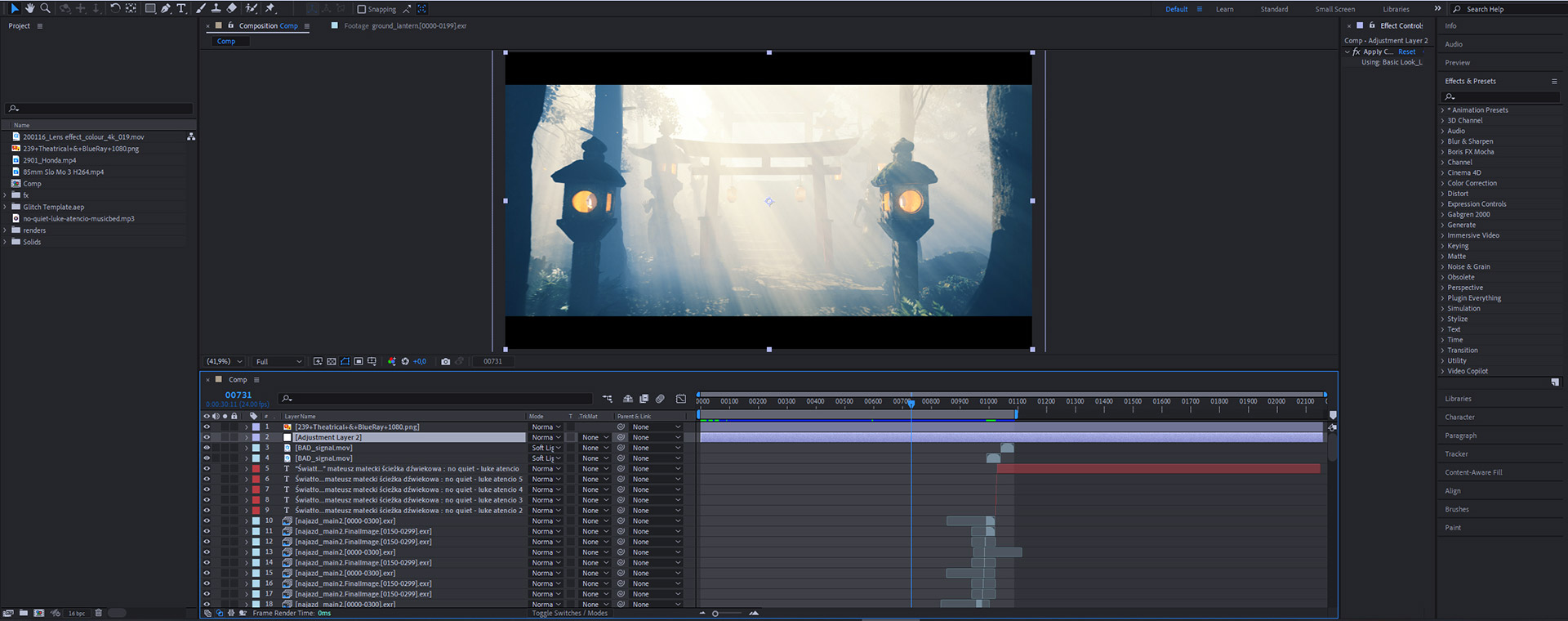Click the Show Channel RGB icon
The width and height of the screenshot is (1568, 621).
(392, 361)
